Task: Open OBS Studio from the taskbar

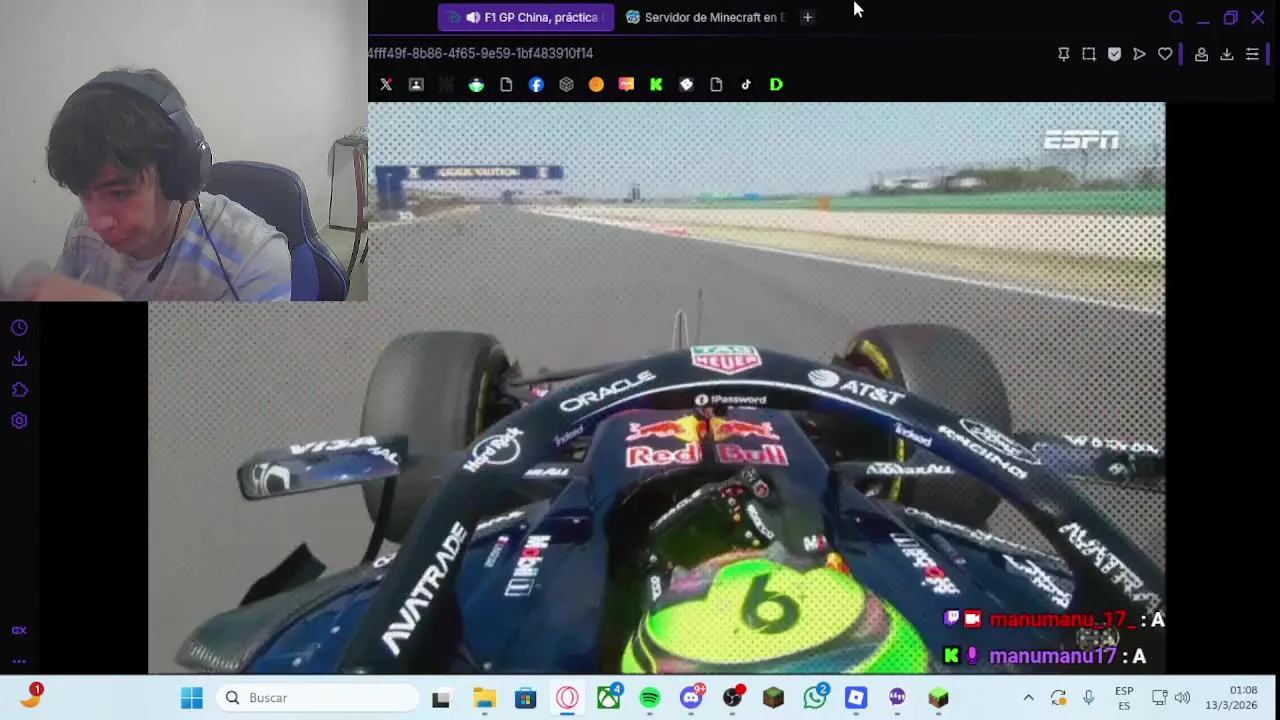Action: pyautogui.click(x=733, y=698)
